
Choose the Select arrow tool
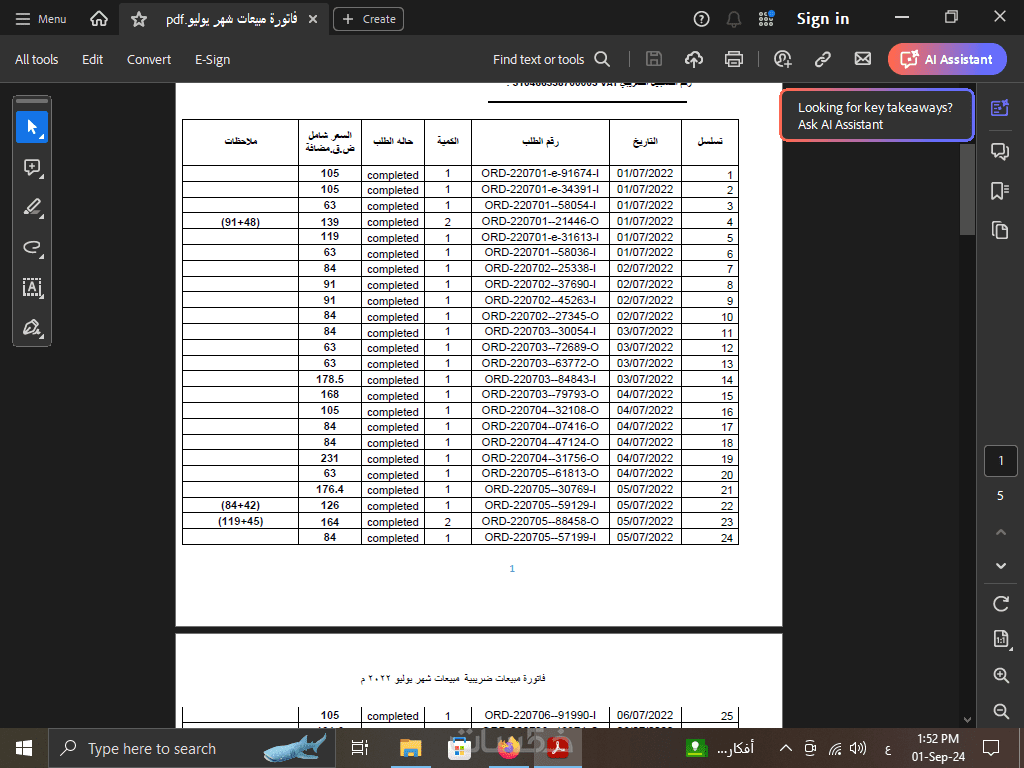tap(32, 127)
